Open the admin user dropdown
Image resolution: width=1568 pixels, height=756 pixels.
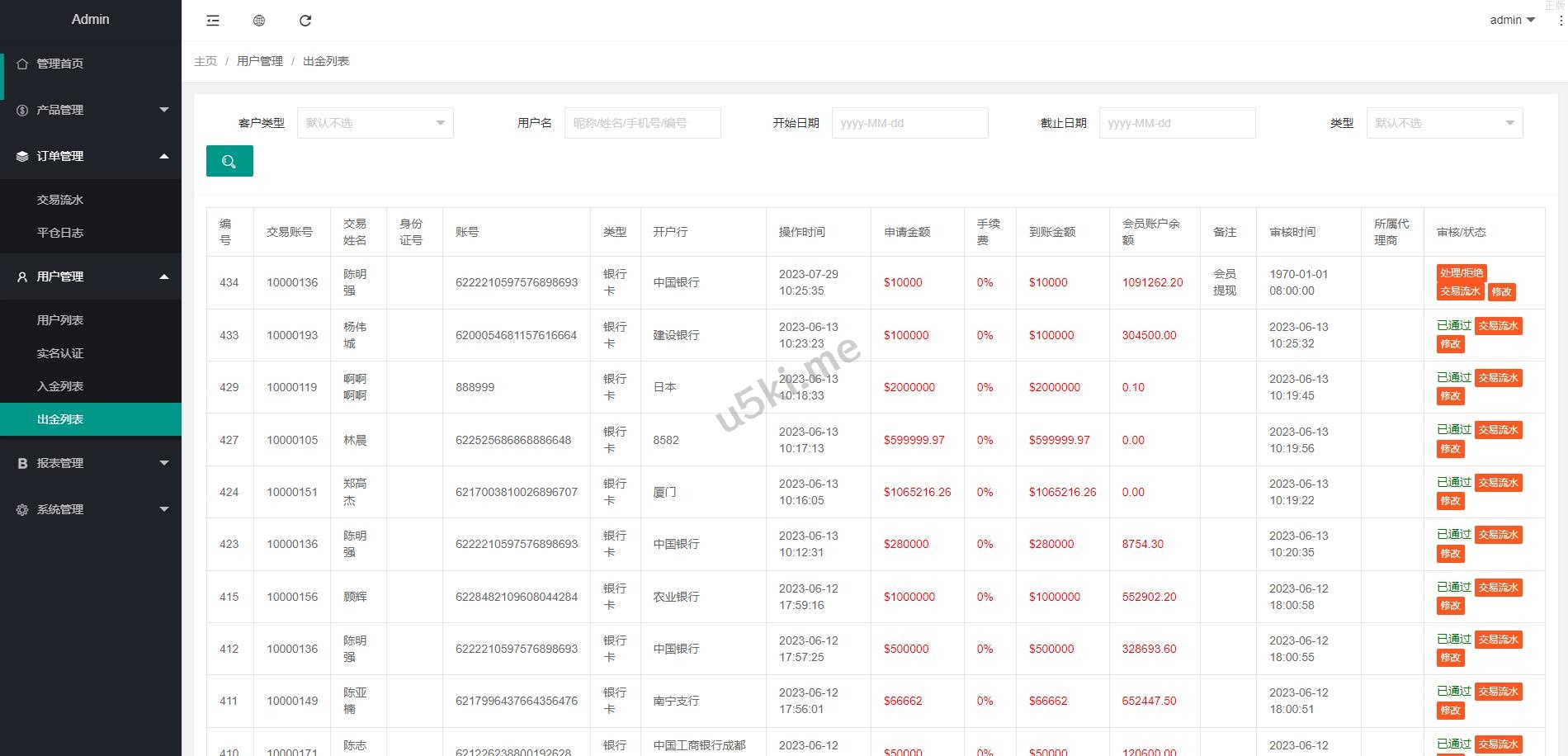pos(1511,20)
